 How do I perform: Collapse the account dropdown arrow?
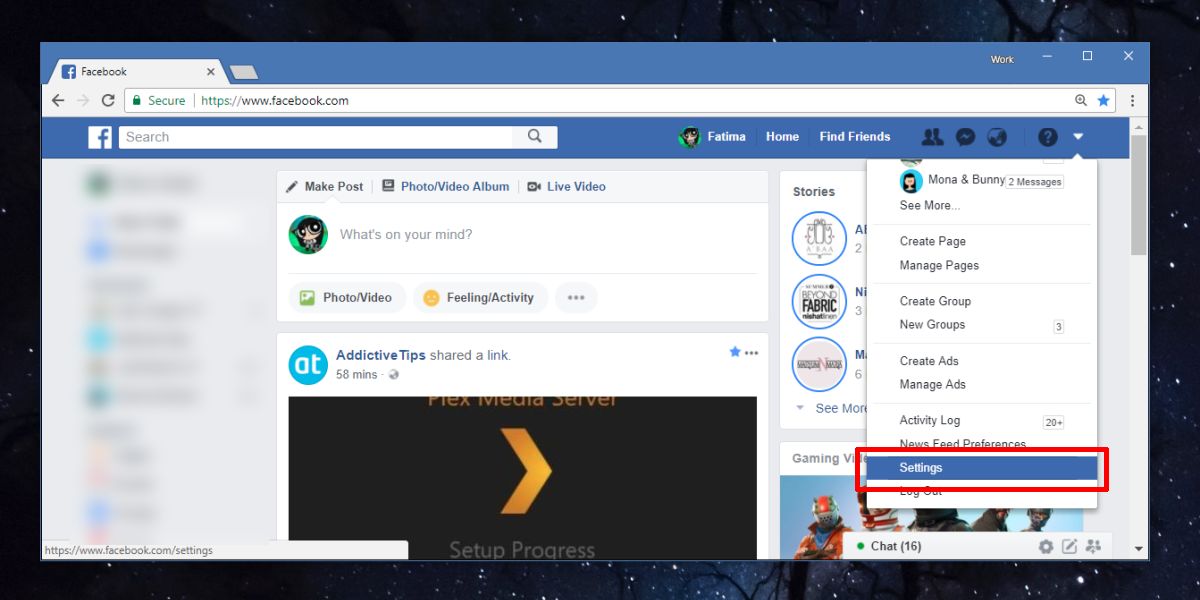coord(1078,137)
